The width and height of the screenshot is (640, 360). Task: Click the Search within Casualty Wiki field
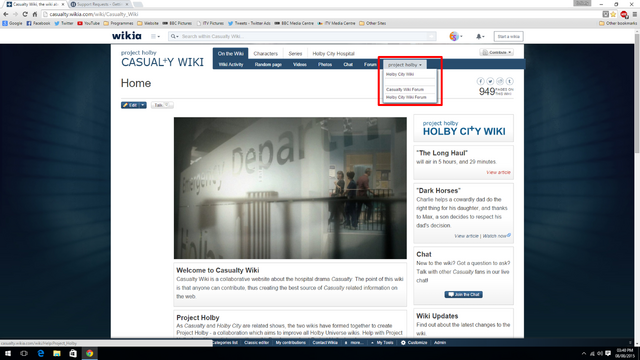point(302,36)
